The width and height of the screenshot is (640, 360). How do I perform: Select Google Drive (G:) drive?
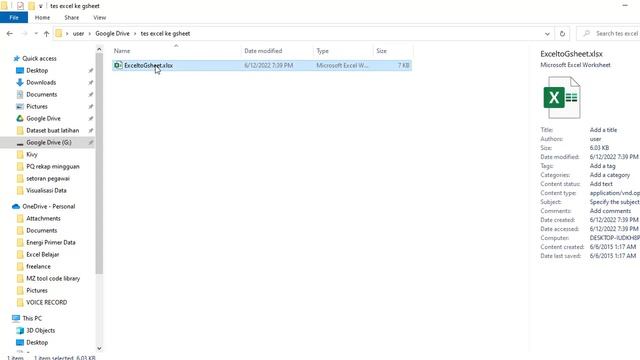click(48, 142)
